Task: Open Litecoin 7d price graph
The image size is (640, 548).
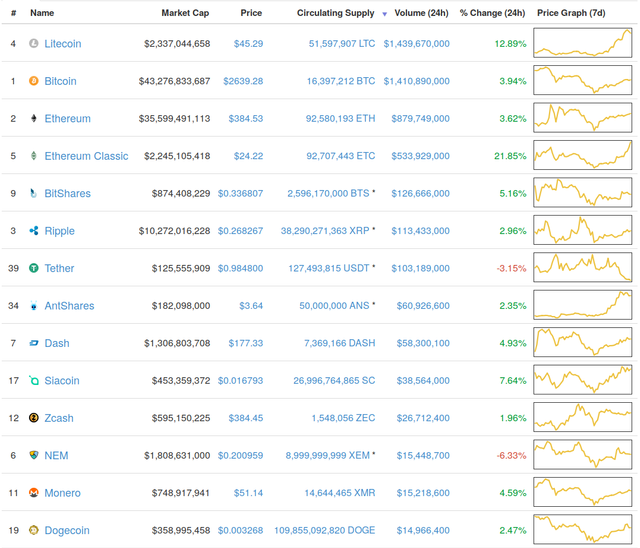Action: [x=582, y=42]
